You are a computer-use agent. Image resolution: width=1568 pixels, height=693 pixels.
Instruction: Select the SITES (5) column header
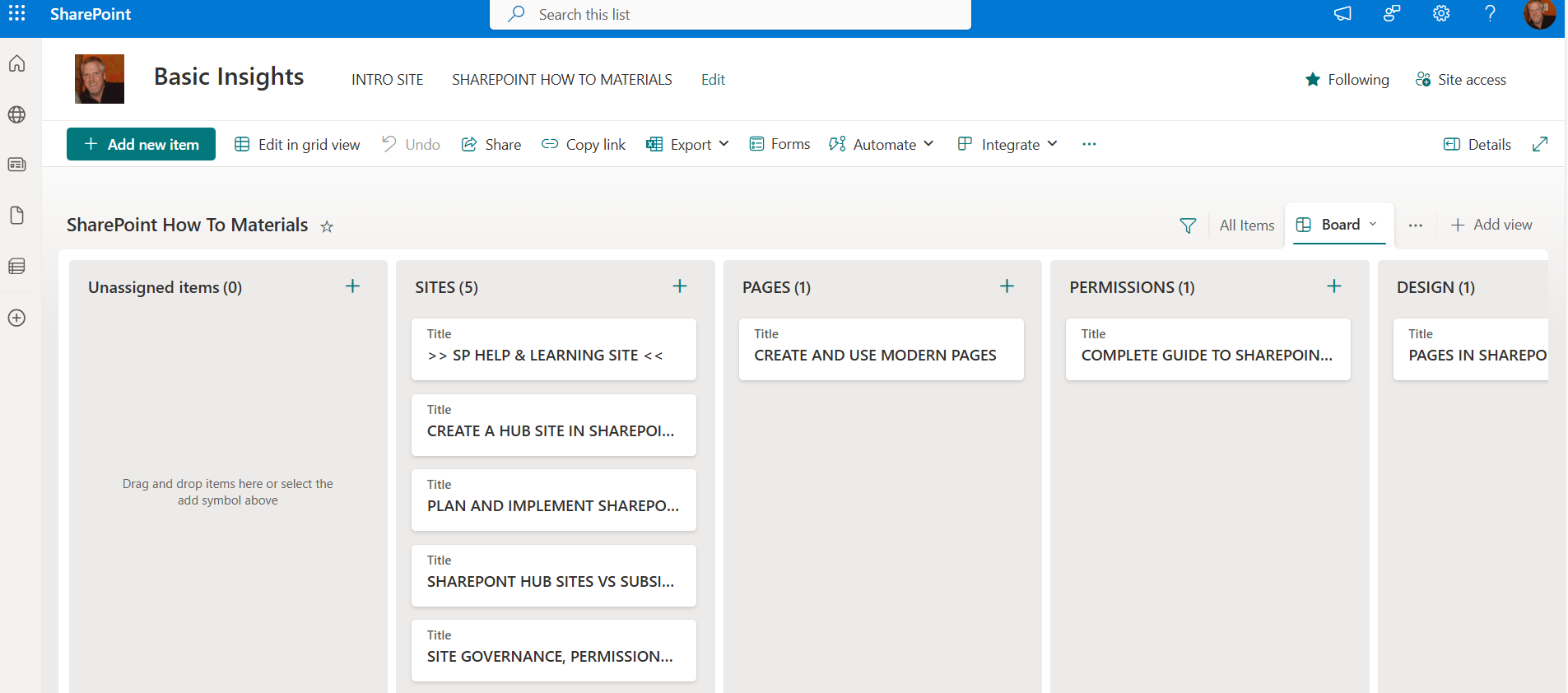click(446, 287)
